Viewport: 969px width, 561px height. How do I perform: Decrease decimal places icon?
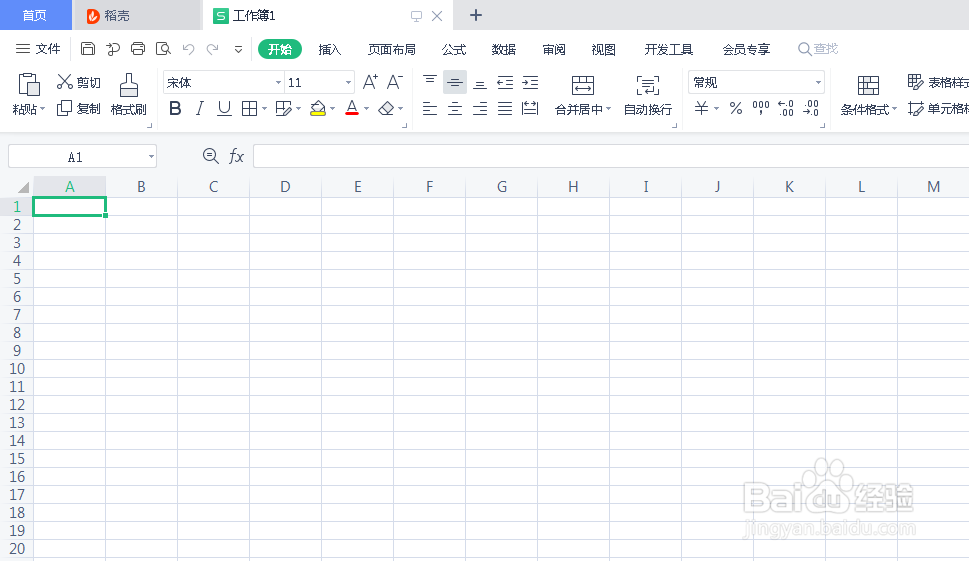(x=811, y=109)
